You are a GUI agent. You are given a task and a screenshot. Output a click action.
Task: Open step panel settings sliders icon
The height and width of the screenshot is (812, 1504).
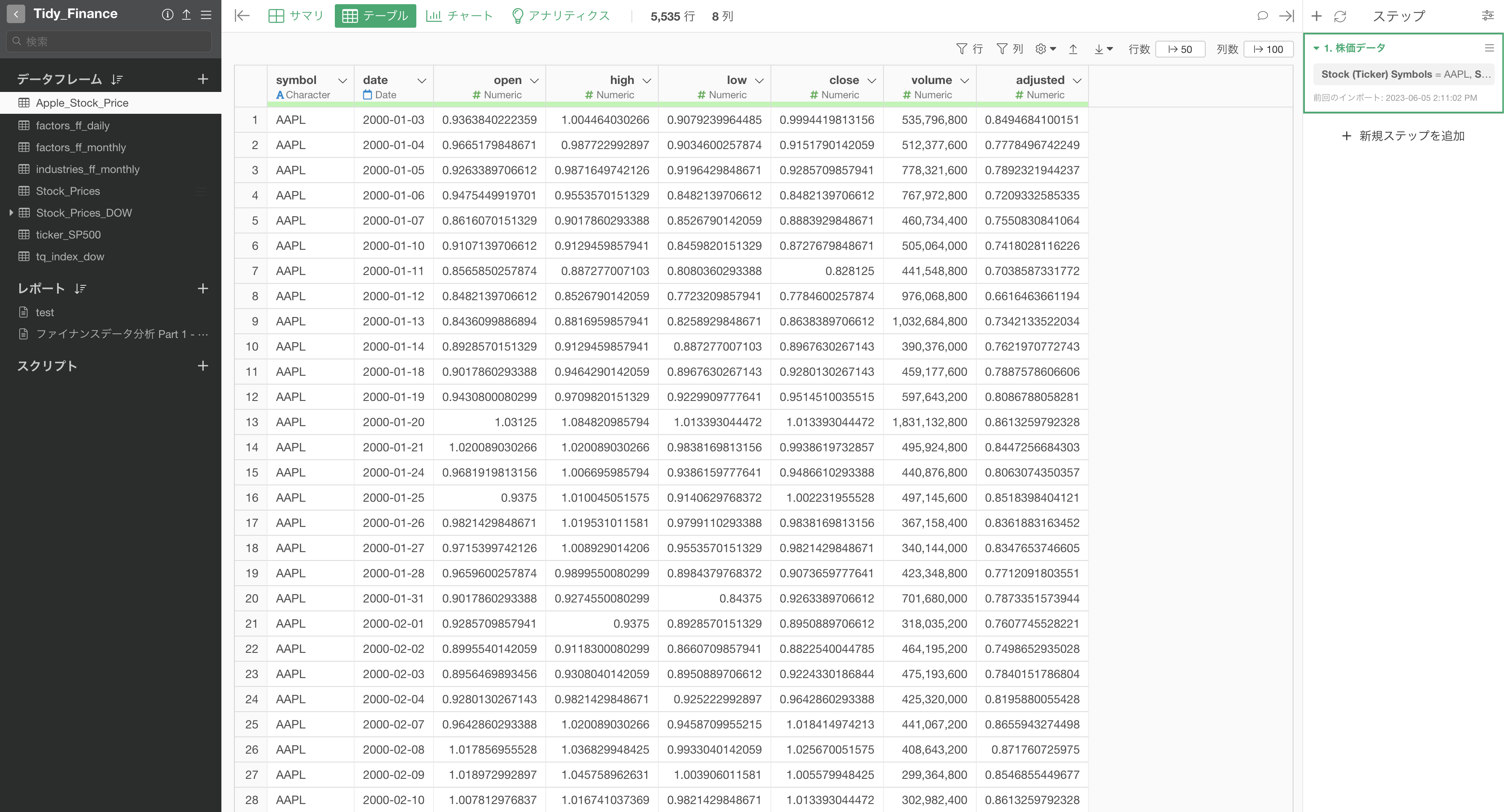[x=1488, y=16]
